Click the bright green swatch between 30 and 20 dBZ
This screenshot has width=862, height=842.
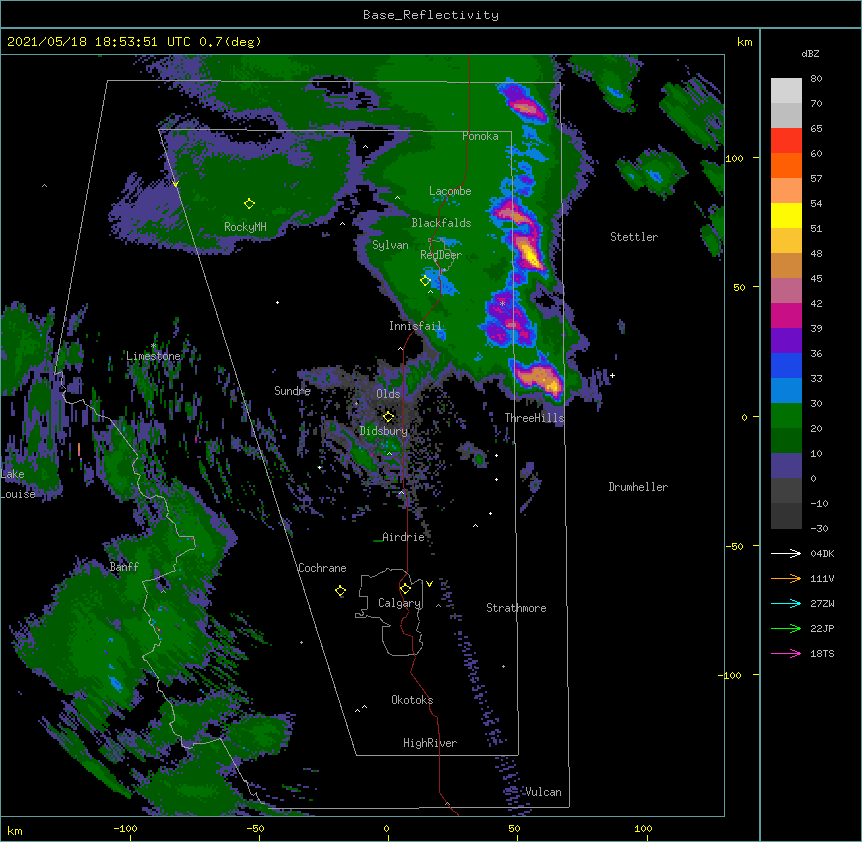tap(786, 416)
